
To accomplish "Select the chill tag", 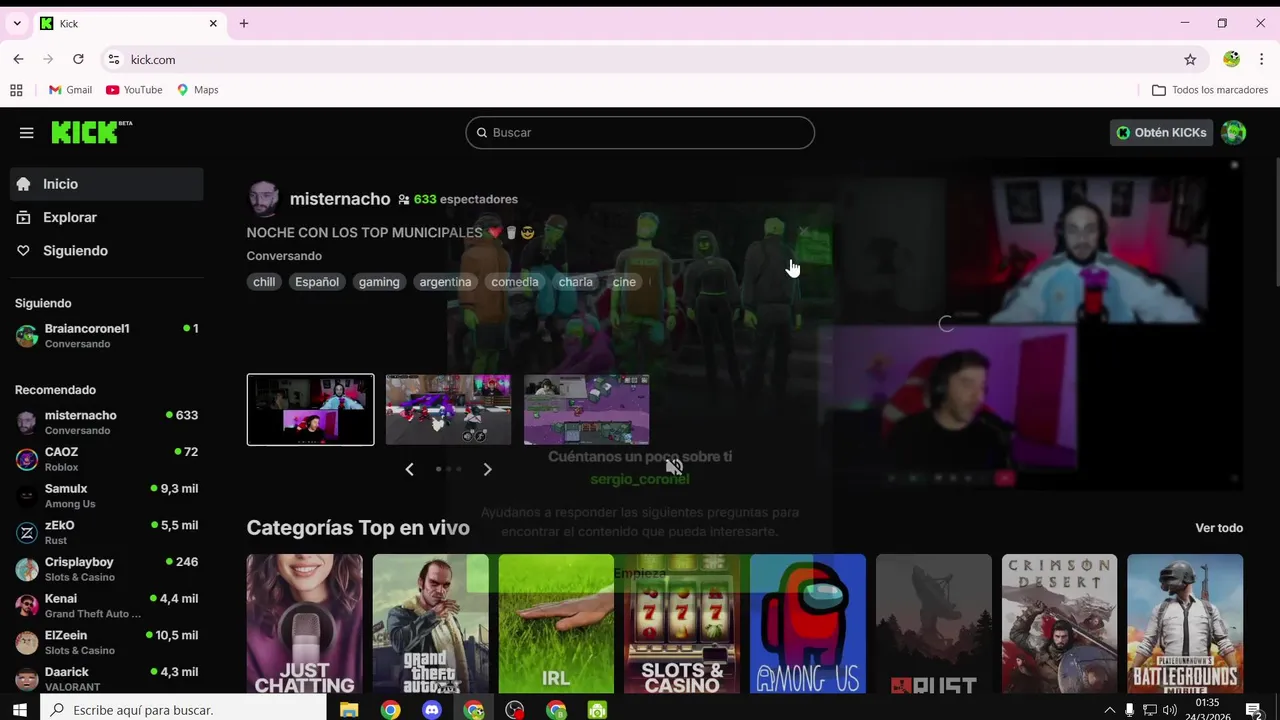I will (264, 282).
